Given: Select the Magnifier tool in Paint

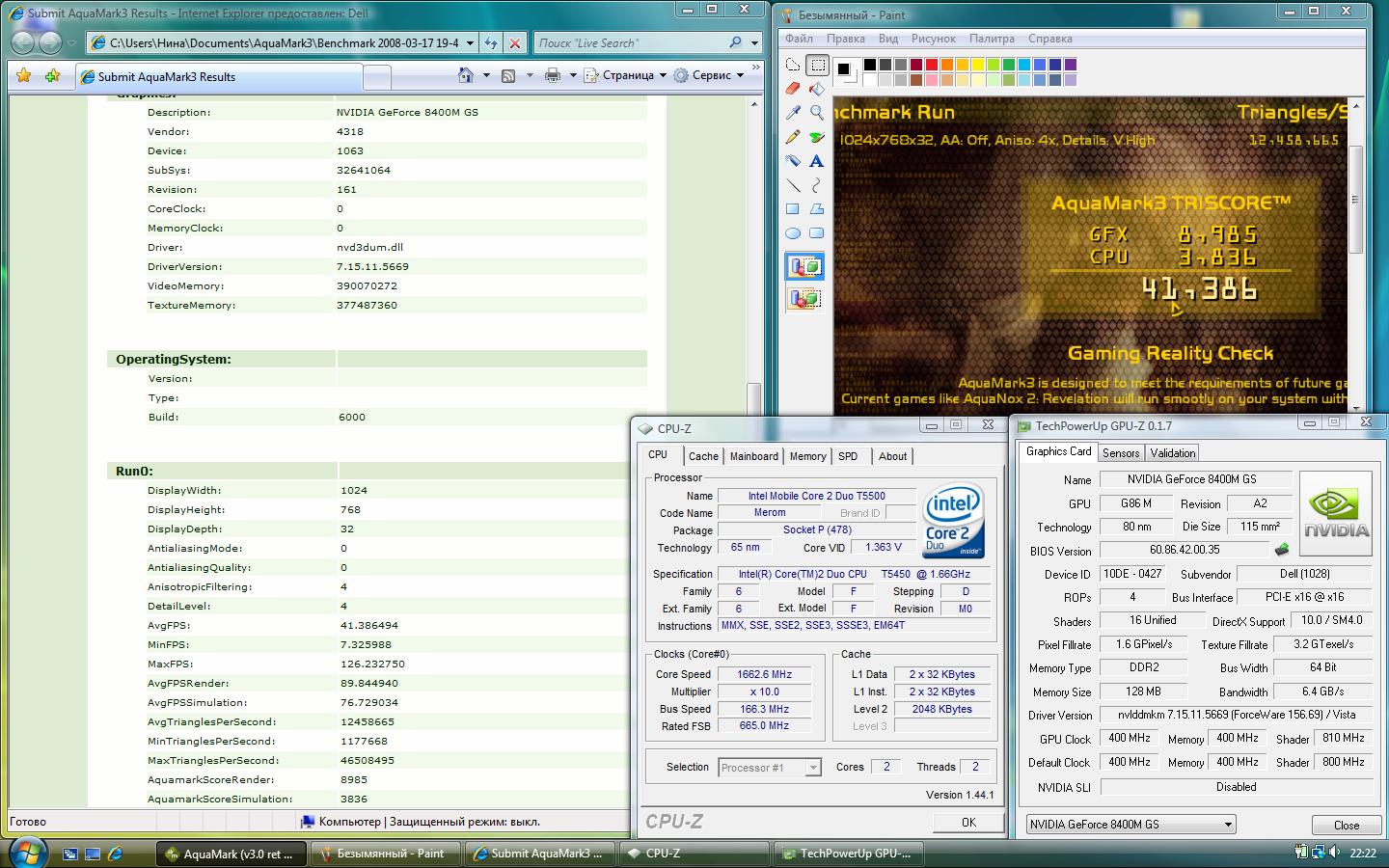Looking at the screenshot, I should 817,113.
